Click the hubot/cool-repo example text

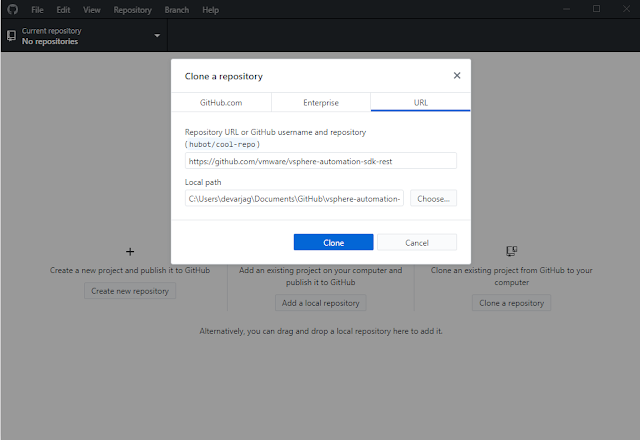pyautogui.click(x=222, y=144)
